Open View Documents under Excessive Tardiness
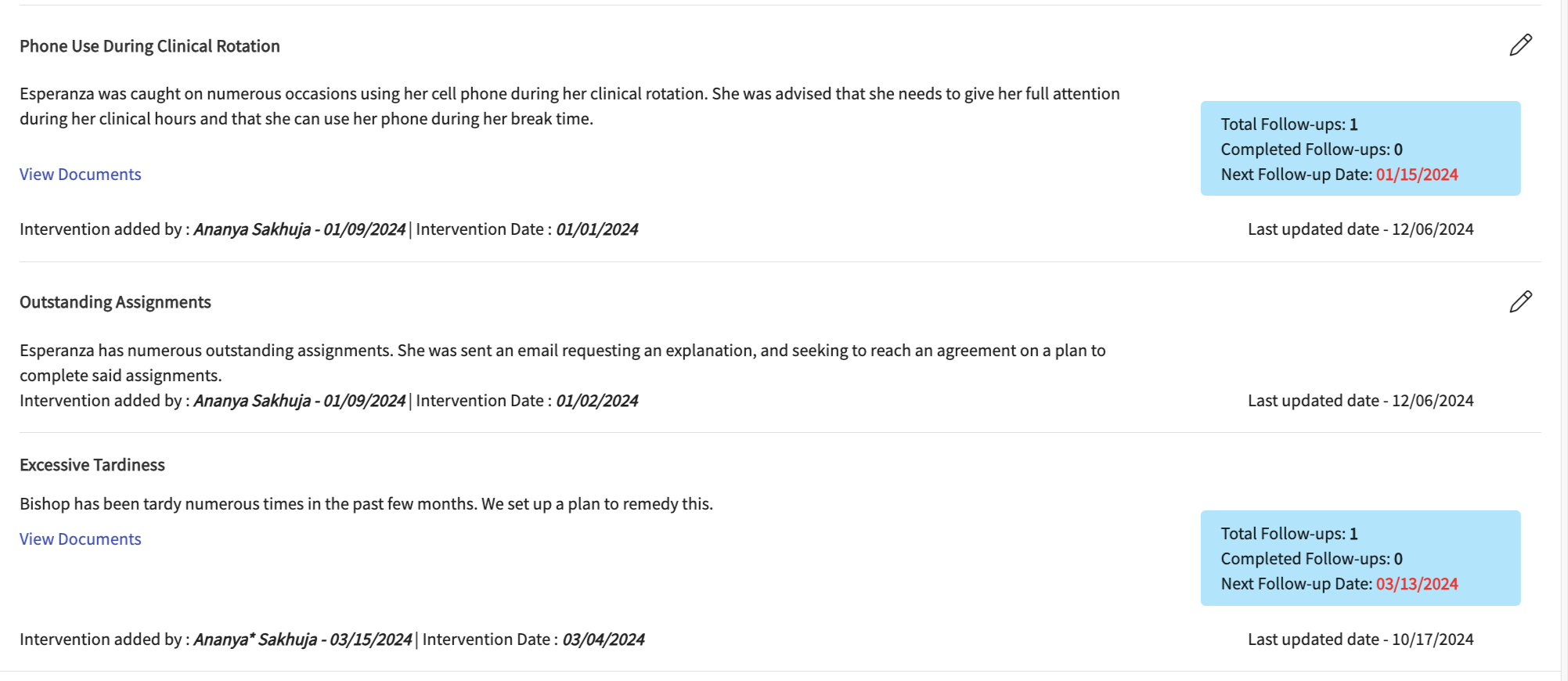The image size is (1568, 681). coord(81,539)
